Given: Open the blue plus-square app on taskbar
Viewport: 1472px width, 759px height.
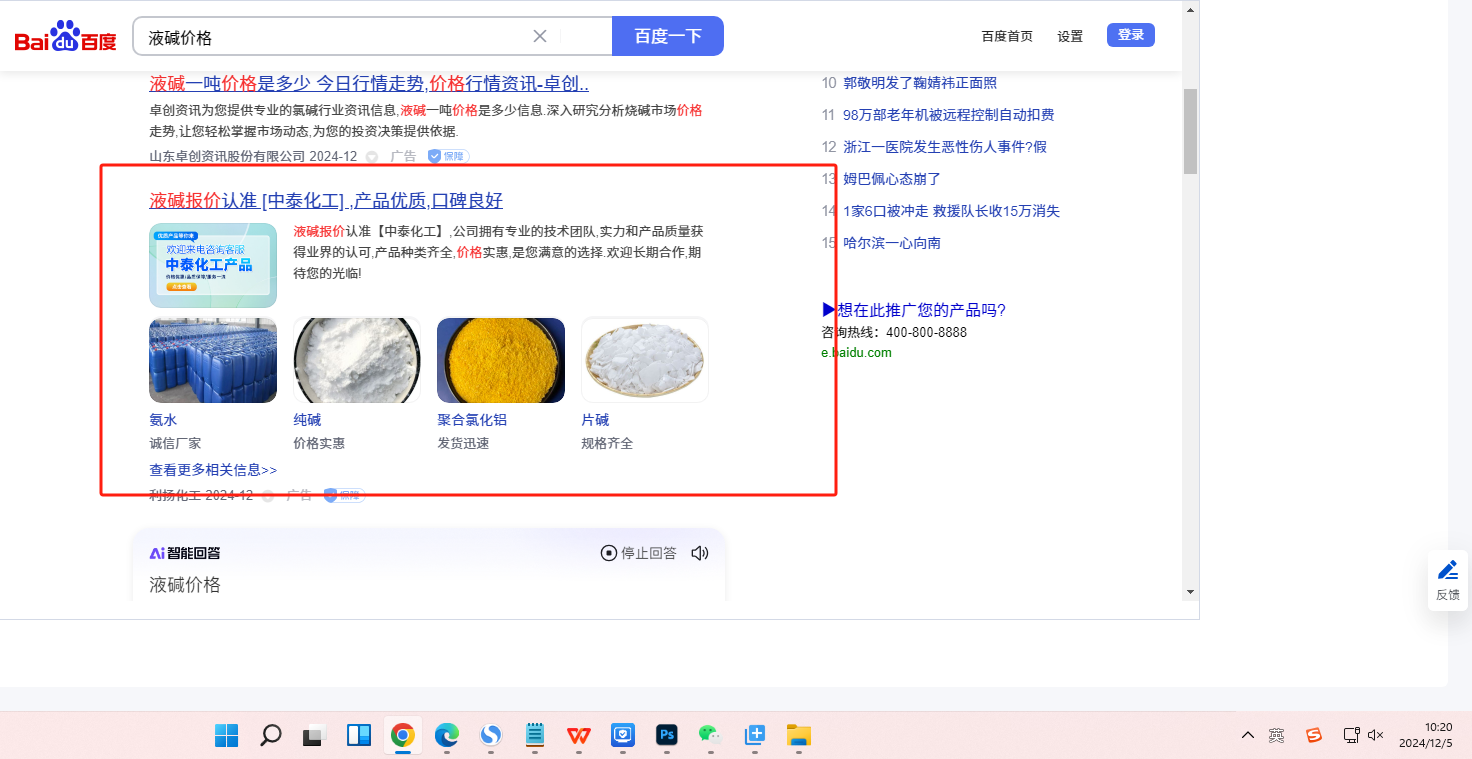Looking at the screenshot, I should [754, 735].
